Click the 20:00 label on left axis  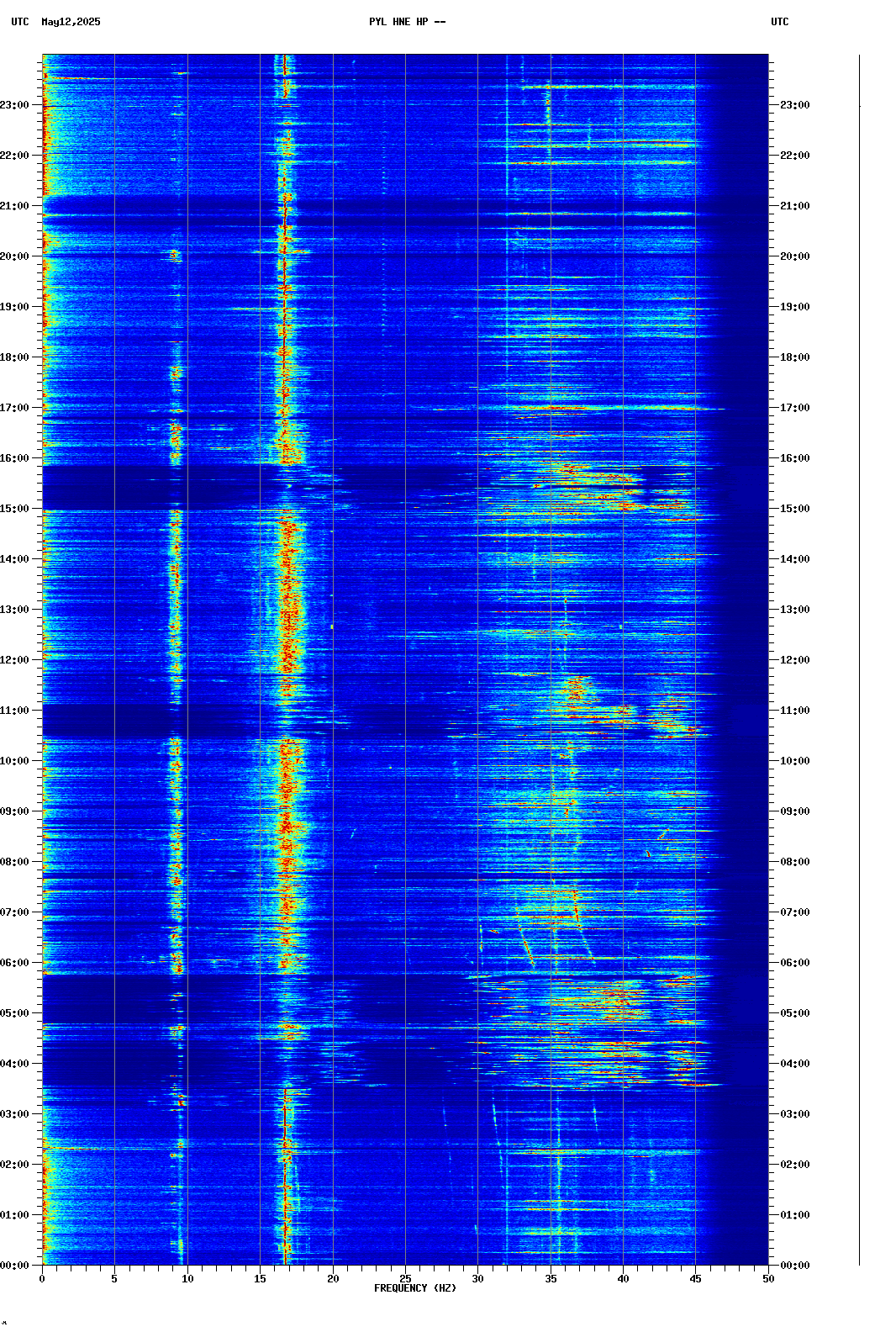[x=14, y=256]
